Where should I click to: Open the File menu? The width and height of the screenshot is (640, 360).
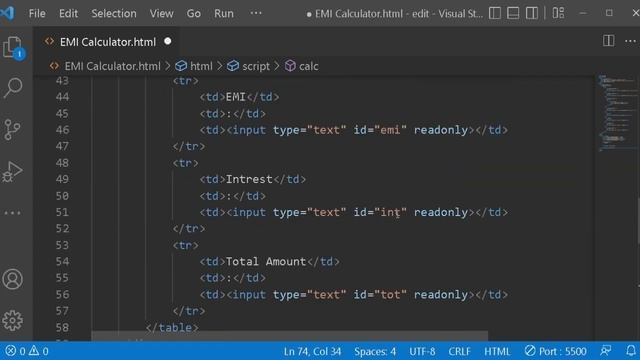tap(37, 13)
